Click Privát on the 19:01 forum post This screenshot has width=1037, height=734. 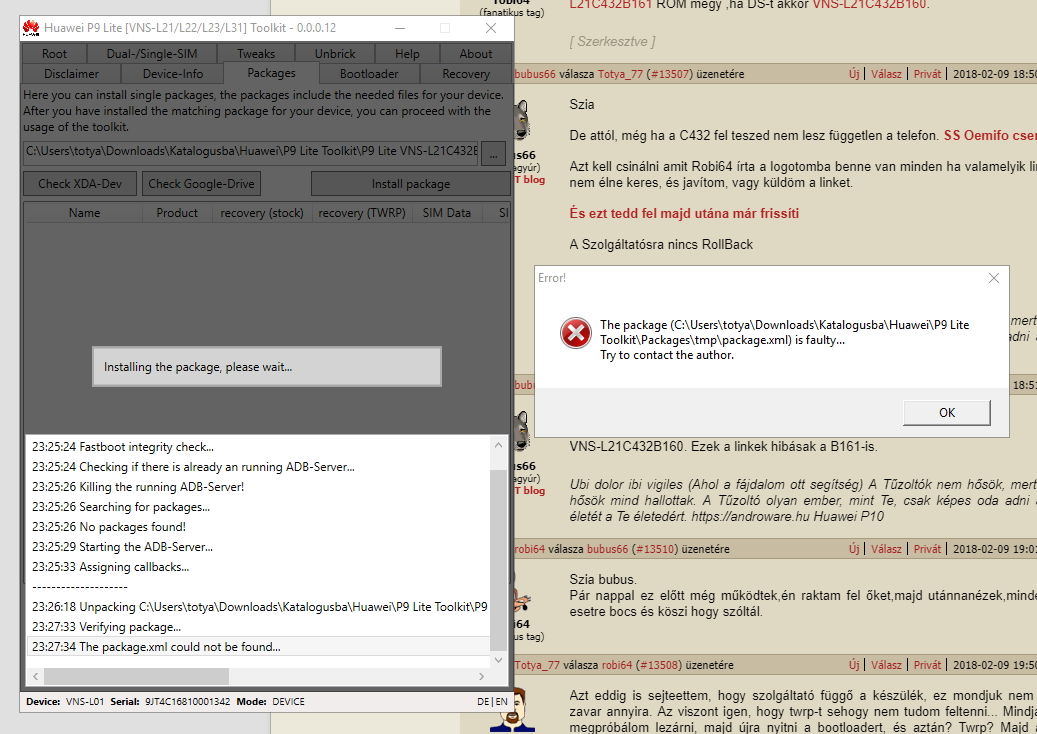[x=927, y=549]
